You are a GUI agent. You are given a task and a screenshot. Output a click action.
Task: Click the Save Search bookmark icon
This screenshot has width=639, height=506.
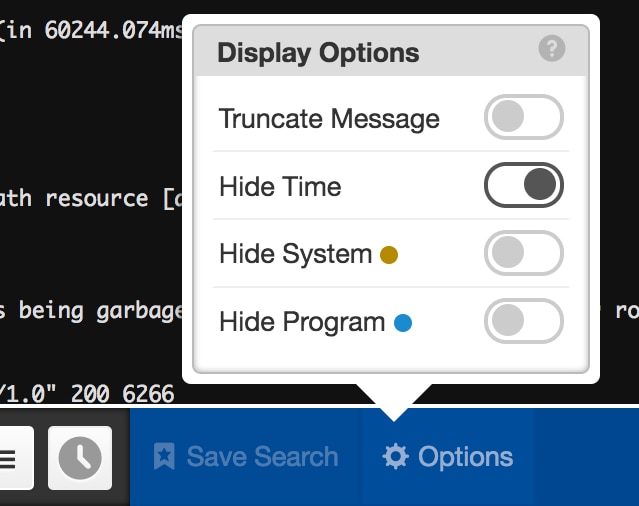coord(164,456)
